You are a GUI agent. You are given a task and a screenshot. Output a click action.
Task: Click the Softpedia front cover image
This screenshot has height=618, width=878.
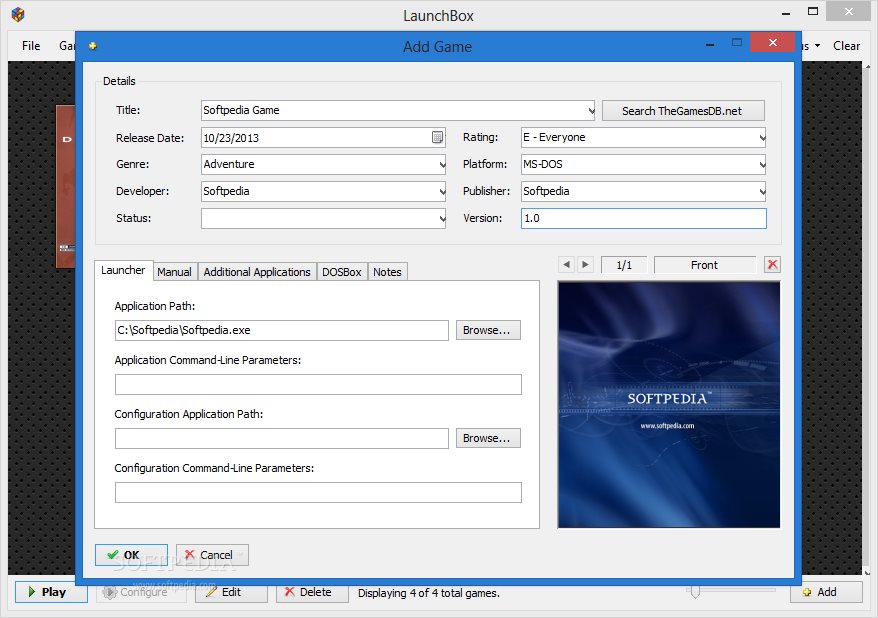669,404
